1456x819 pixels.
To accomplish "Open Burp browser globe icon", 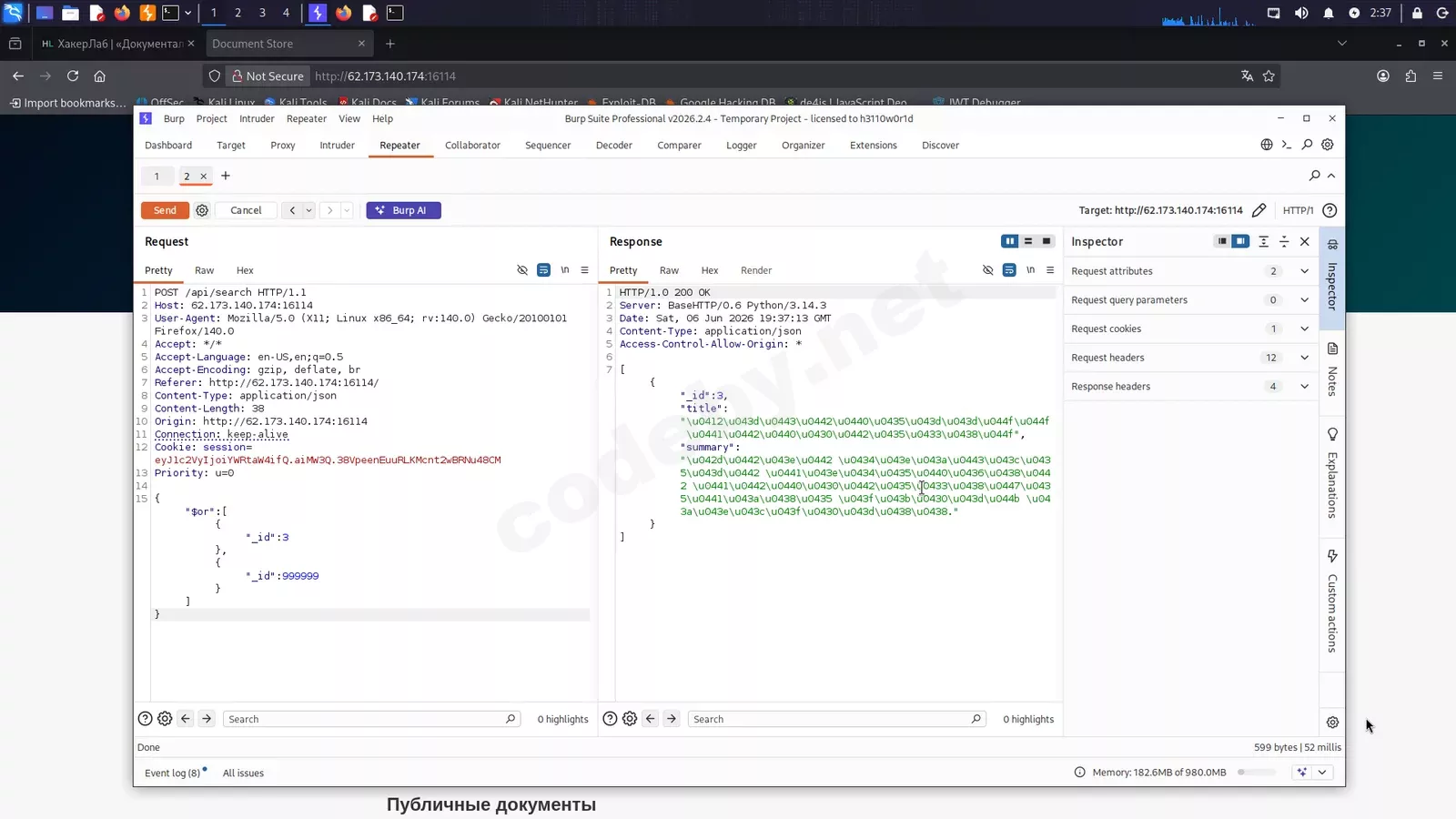I will coord(1267,145).
